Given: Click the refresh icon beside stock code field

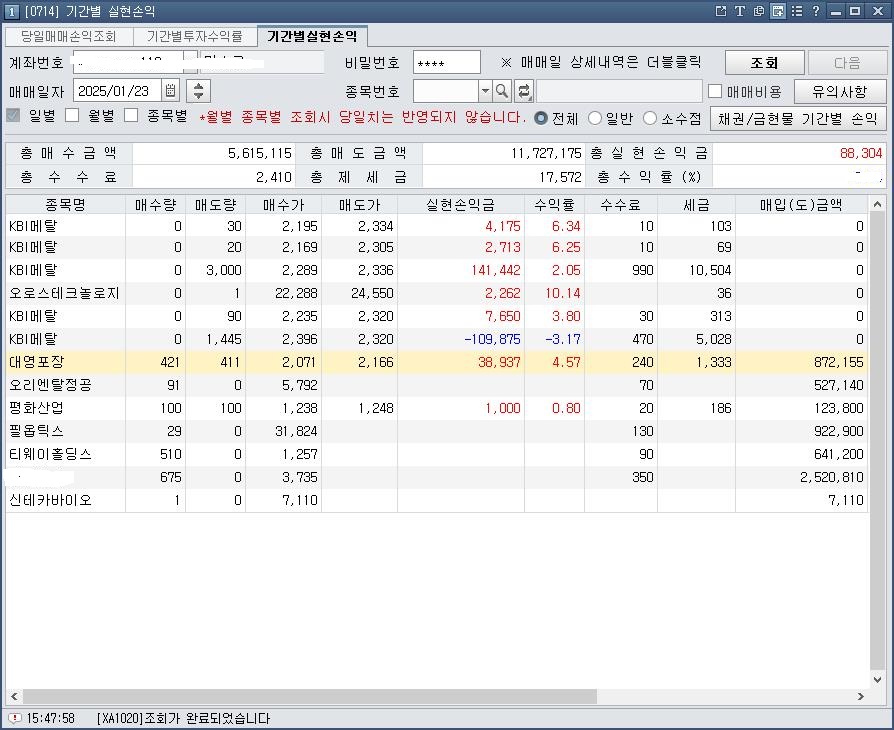Looking at the screenshot, I should pyautogui.click(x=524, y=90).
